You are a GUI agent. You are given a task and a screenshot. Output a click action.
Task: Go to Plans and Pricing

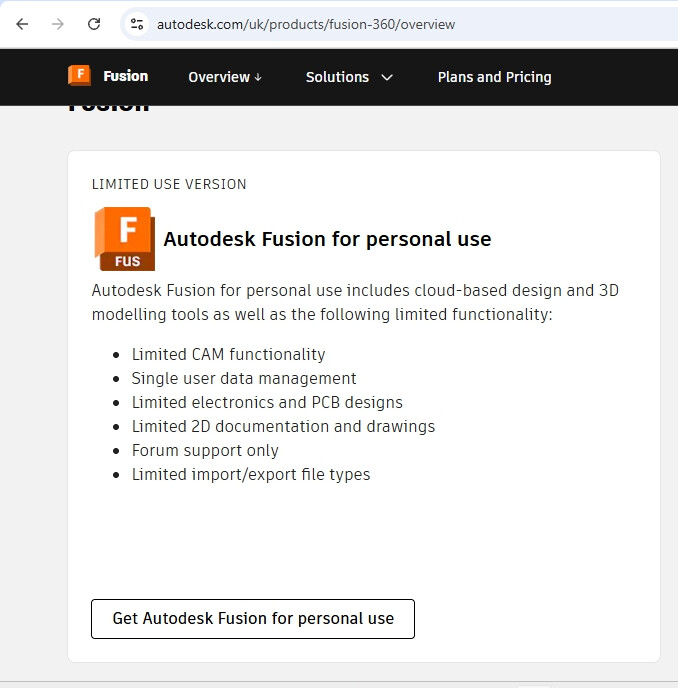click(x=494, y=77)
